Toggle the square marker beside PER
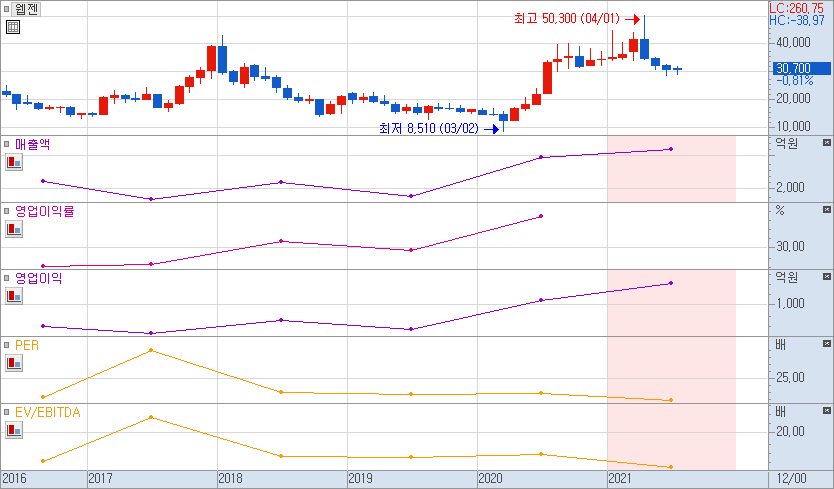Screen dimensions: 834x489 pyautogui.click(x=6, y=345)
